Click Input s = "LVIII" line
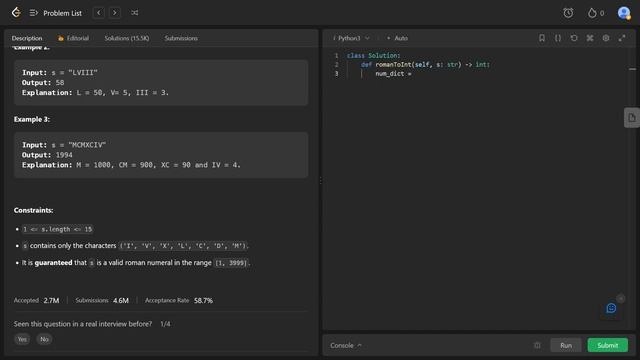This screenshot has height=360, width=640. point(60,73)
